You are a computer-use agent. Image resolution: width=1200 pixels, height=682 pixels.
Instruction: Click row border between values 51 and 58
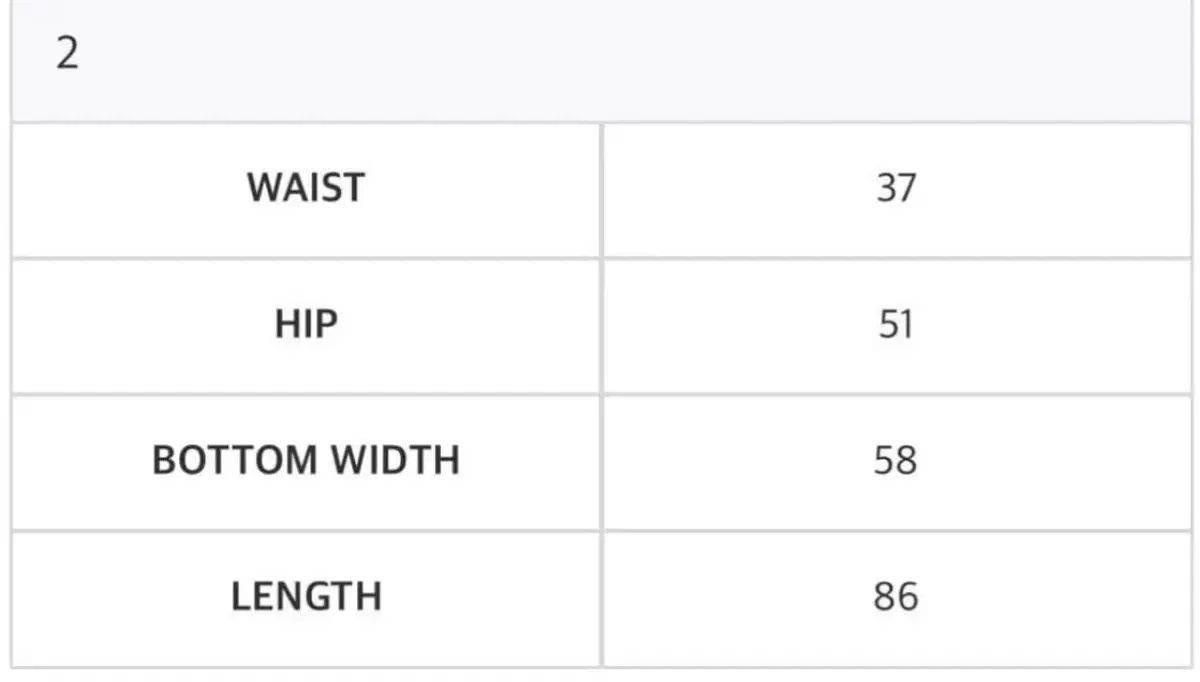click(x=895, y=393)
